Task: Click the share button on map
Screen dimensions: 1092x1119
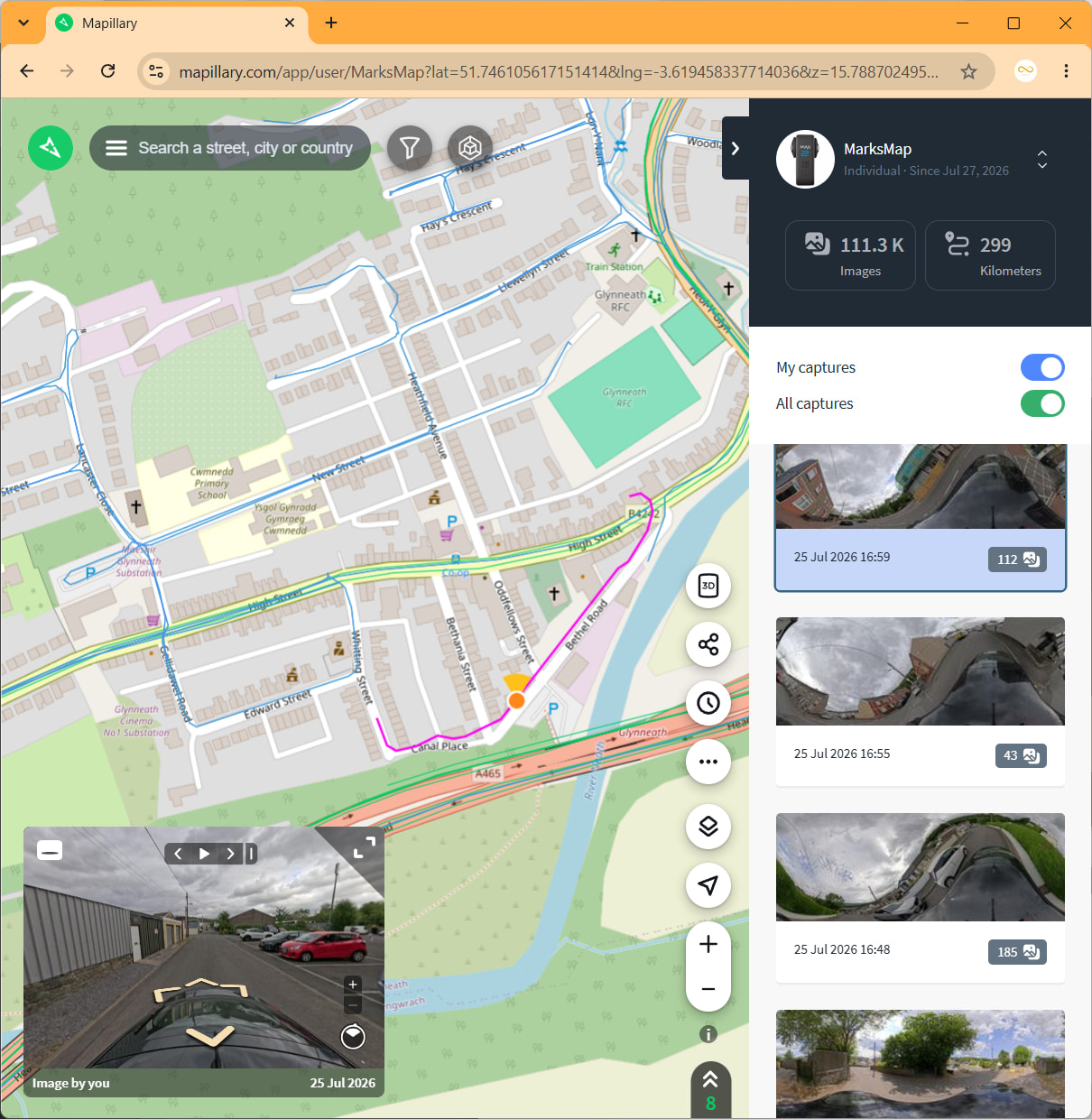Action: point(708,644)
